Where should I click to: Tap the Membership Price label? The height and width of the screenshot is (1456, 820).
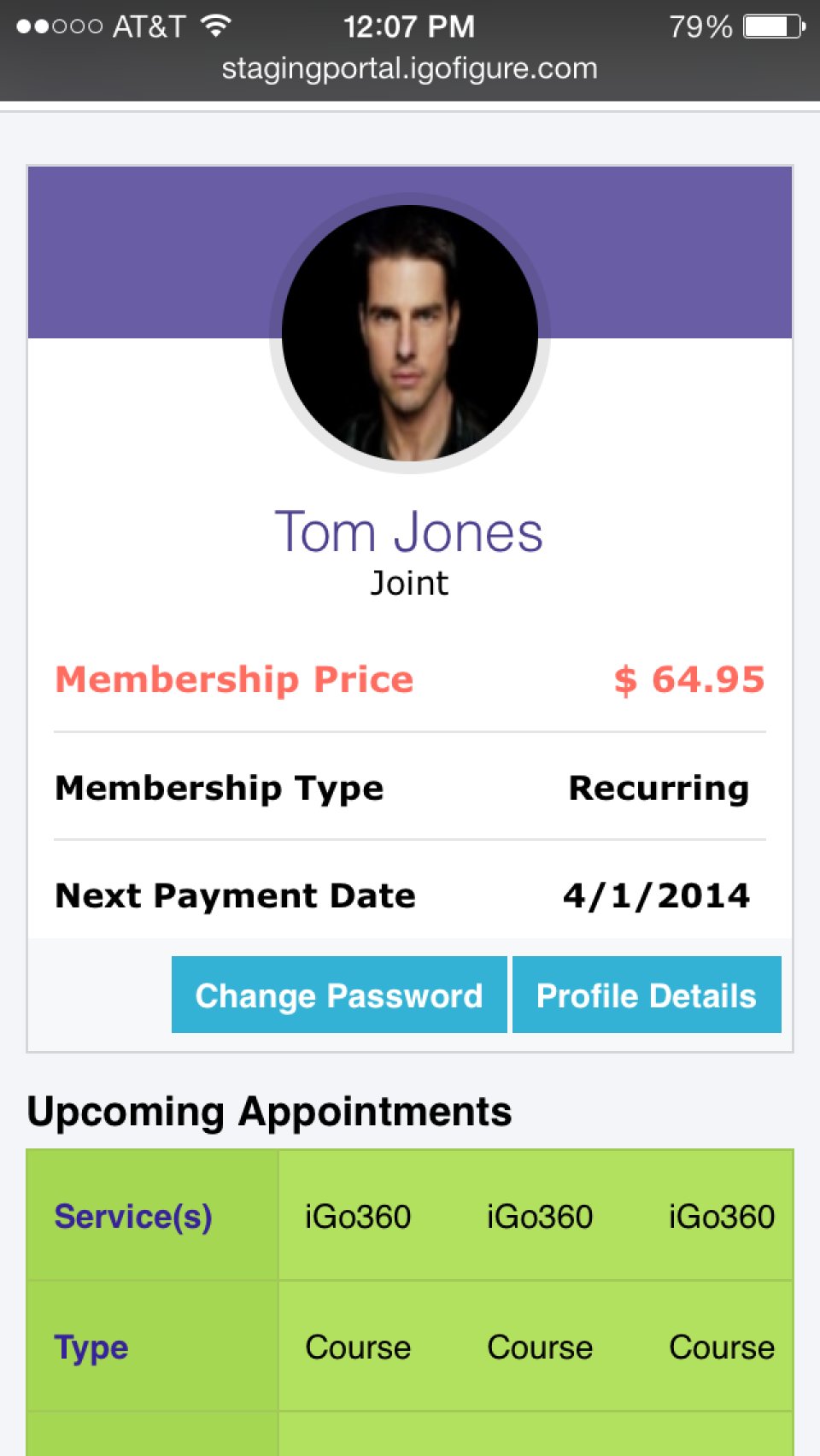234,680
